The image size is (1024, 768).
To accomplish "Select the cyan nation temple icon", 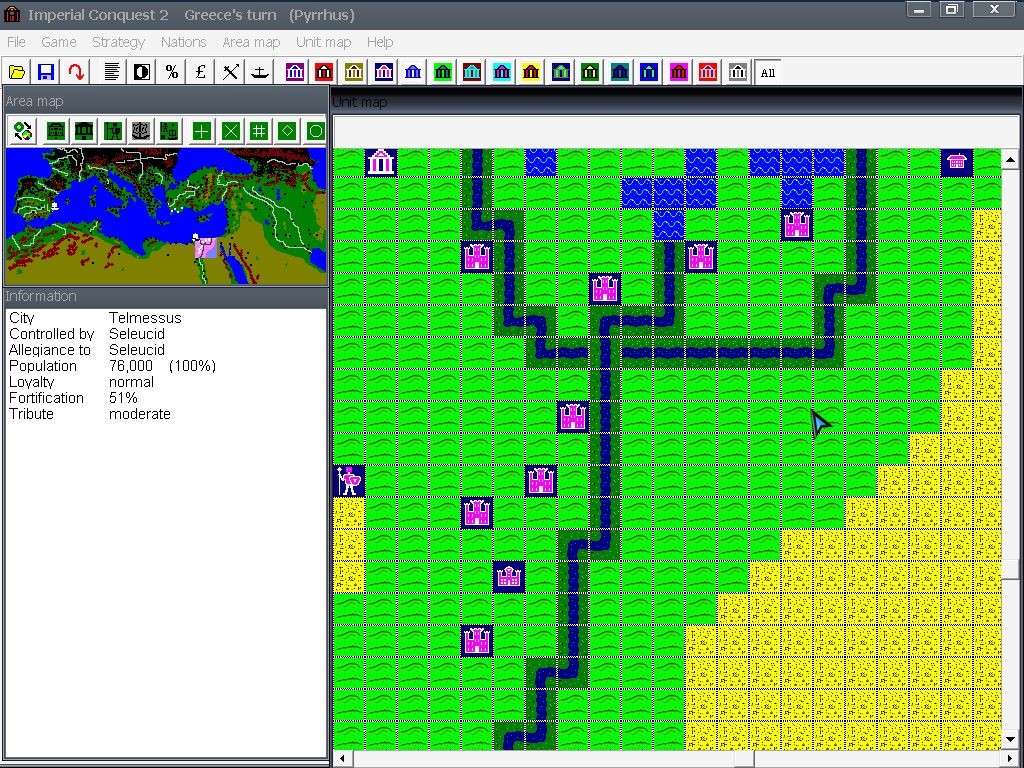I will point(502,72).
